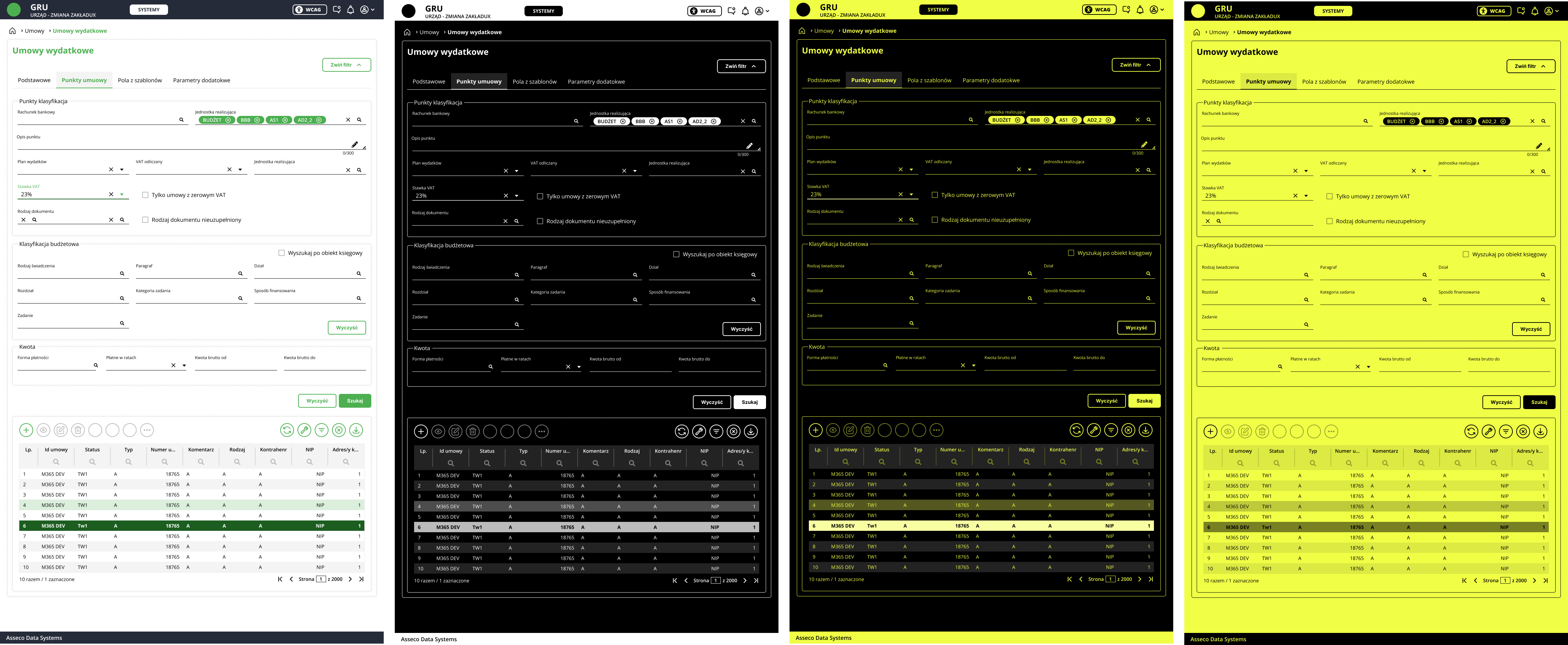Switch to 'Pola z szablonów' tab in yellow background panel
The width and height of the screenshot is (1568, 645).
point(1324,81)
